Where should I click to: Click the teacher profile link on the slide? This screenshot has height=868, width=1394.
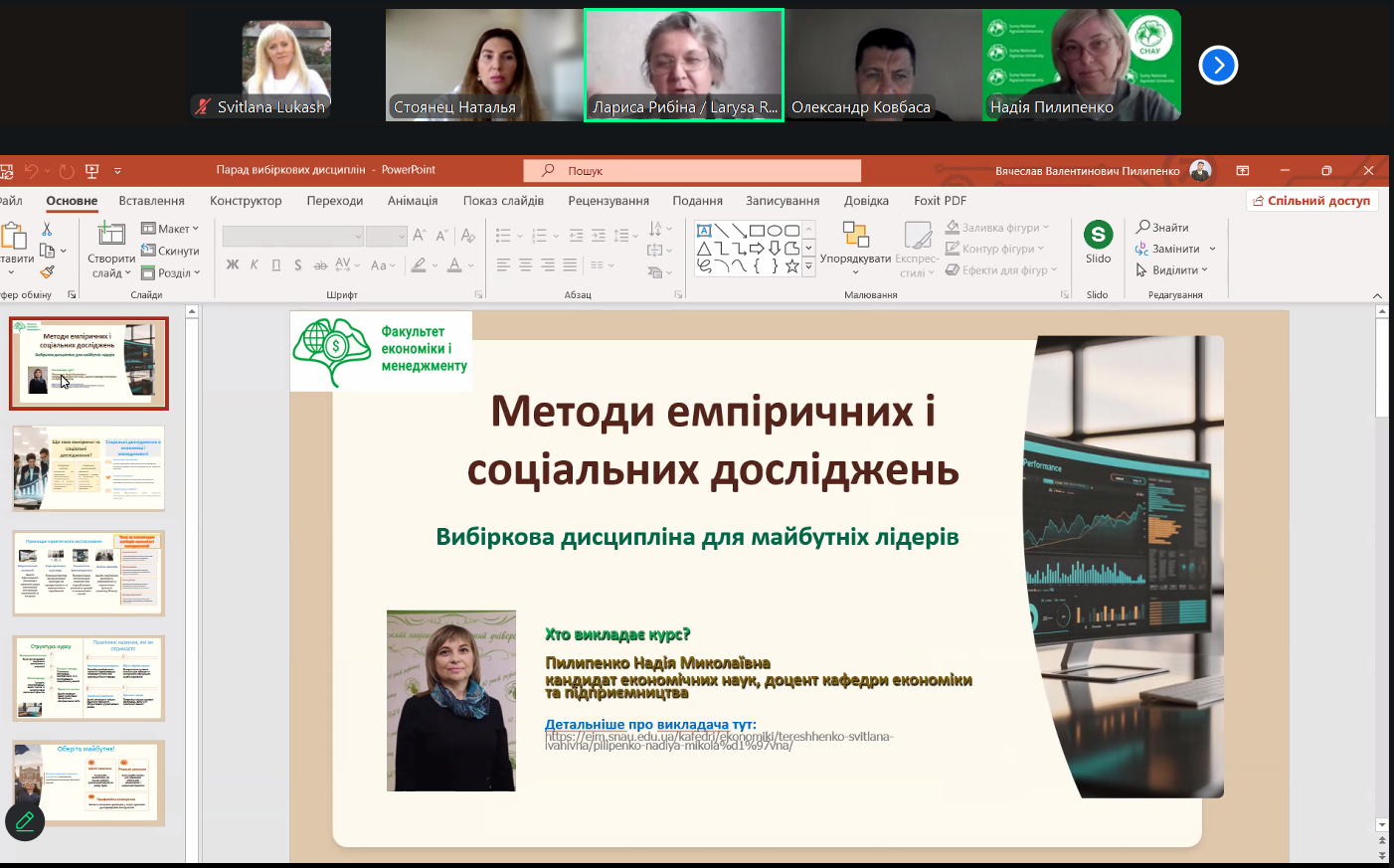pos(719,741)
